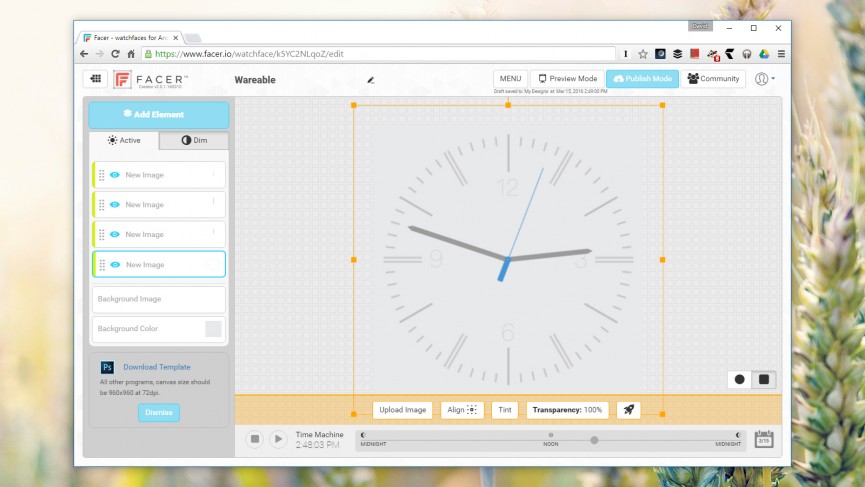Click the Add Element button
The height and width of the screenshot is (487, 865).
[159, 115]
